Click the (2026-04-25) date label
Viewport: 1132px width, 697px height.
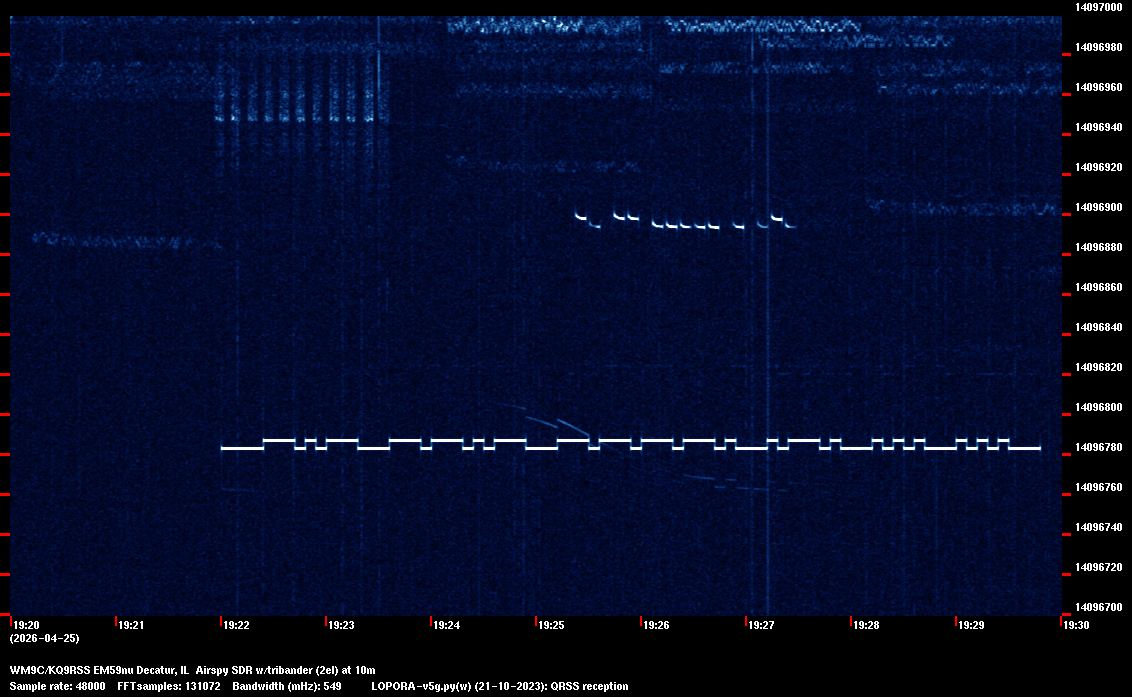coord(44,638)
